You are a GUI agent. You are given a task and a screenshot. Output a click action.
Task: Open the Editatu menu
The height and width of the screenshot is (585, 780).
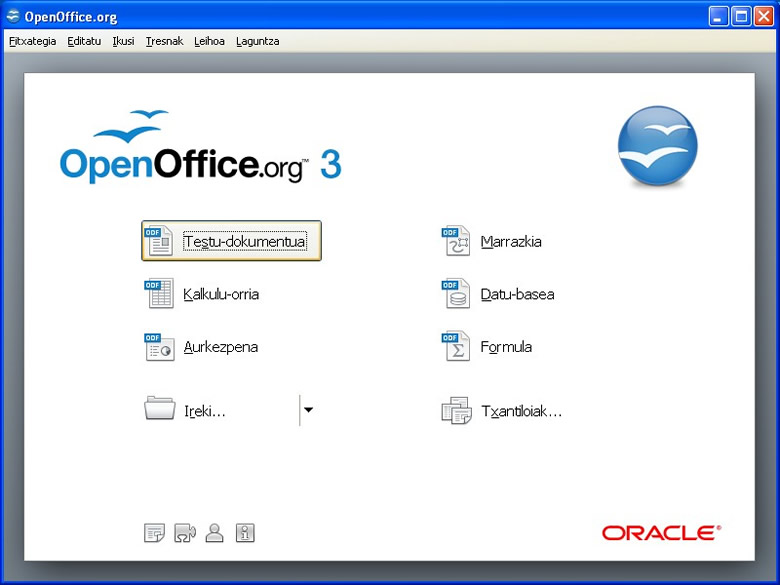pos(84,41)
